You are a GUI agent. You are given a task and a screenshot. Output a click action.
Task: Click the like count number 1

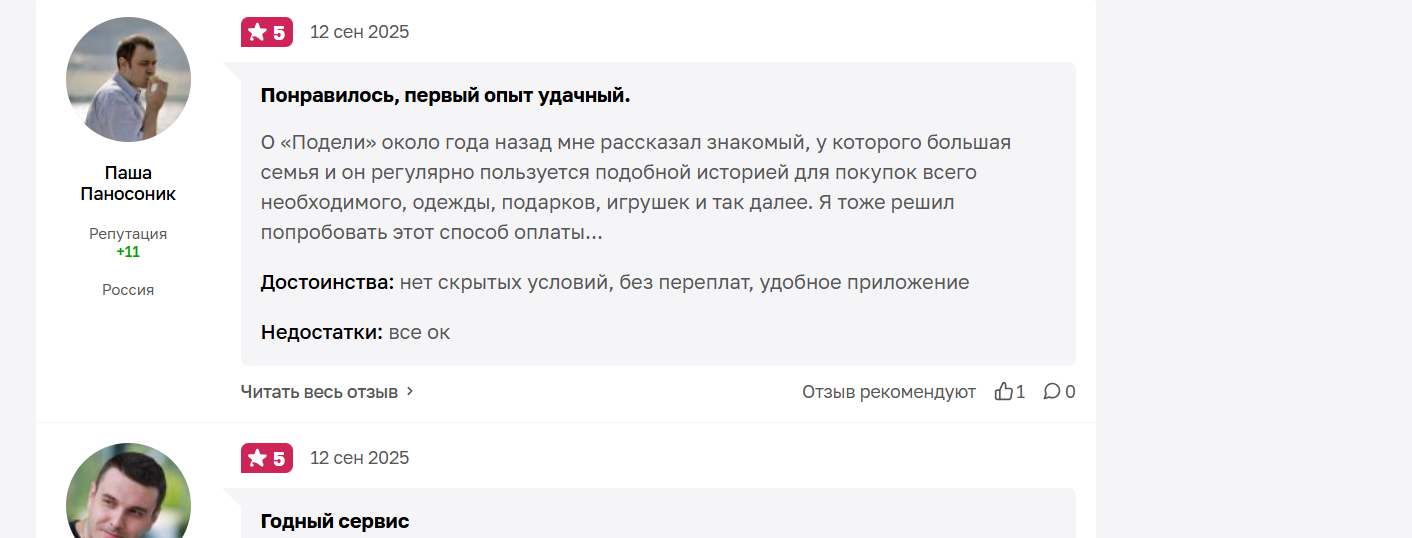1021,392
